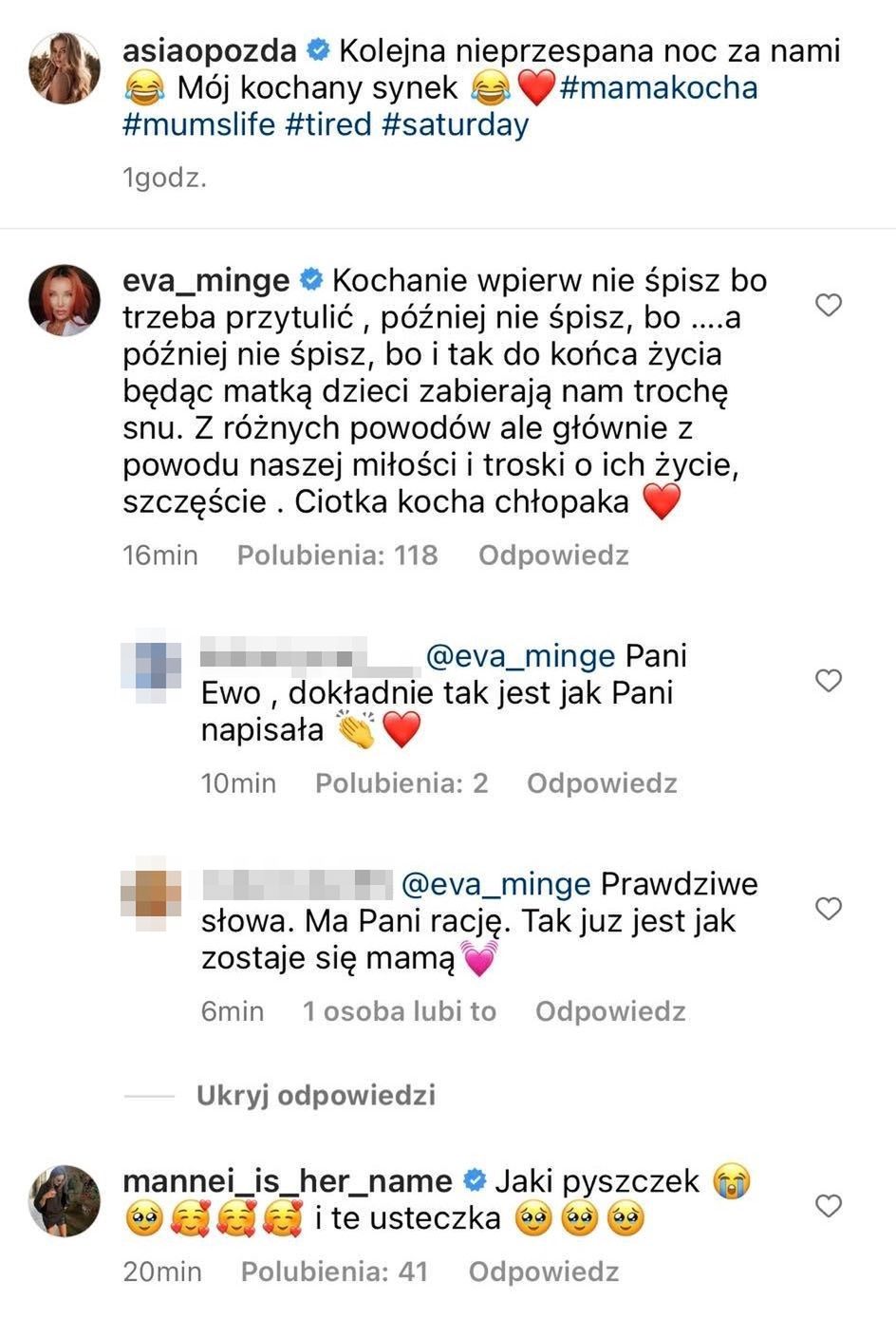Reply to eva_minge's comment via Odpowiedz
The width and height of the screenshot is (896, 1318).
553,555
